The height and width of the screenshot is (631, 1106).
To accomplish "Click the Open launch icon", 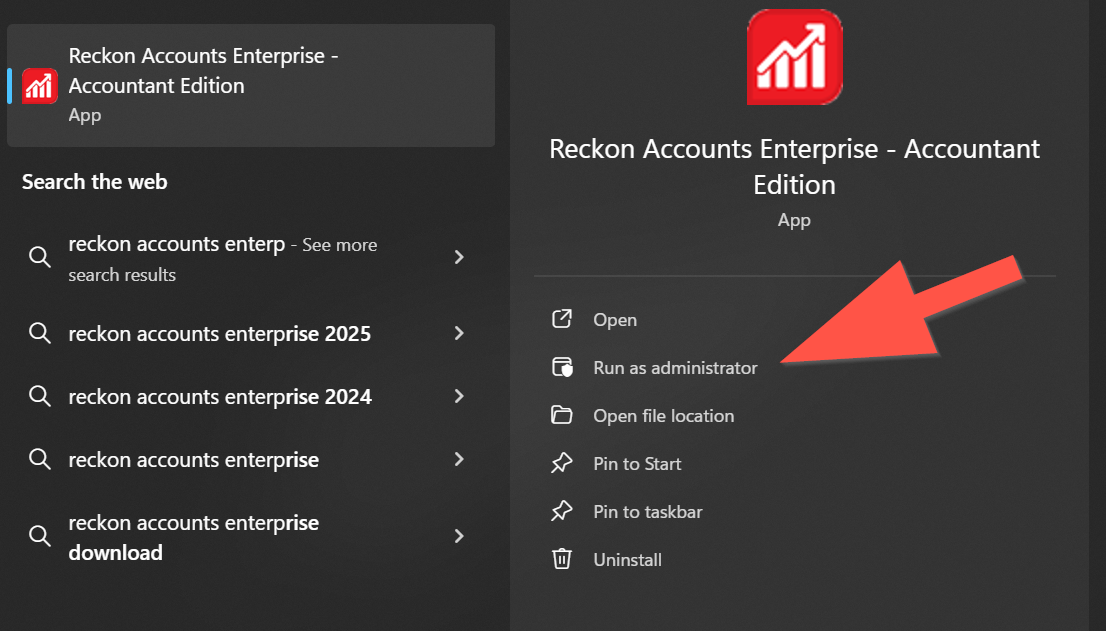I will point(561,319).
